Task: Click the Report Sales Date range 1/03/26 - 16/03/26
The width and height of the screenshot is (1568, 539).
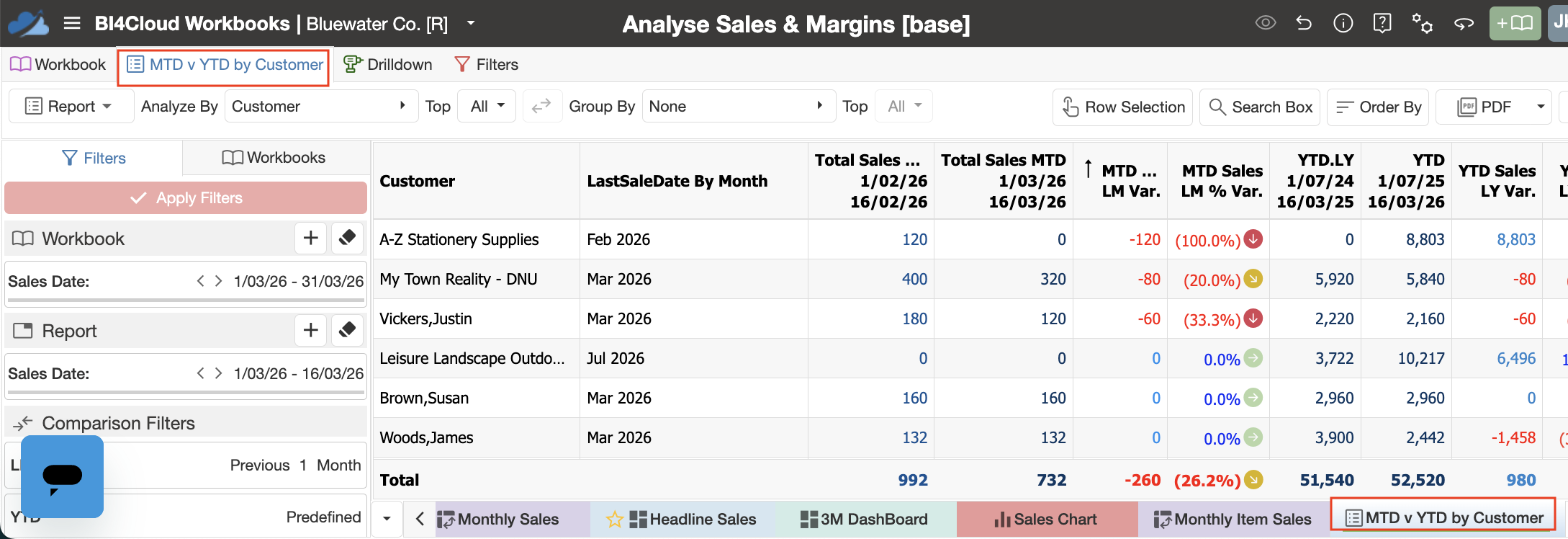Action: 299,373
